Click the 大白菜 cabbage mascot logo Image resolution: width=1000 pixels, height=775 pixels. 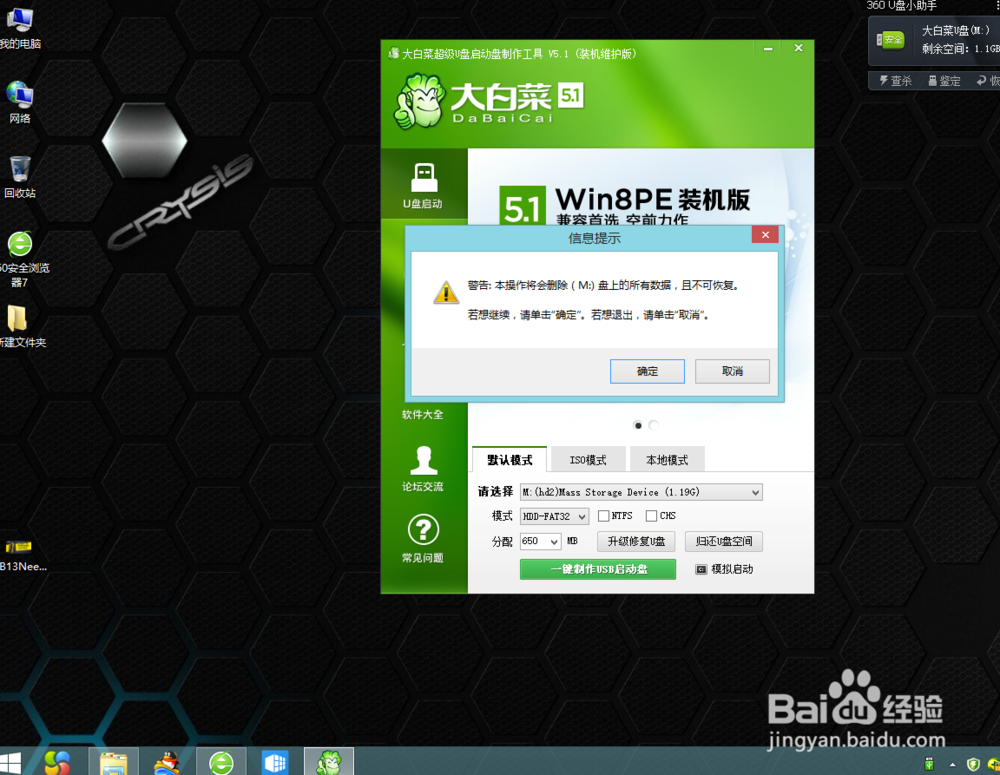click(x=418, y=101)
